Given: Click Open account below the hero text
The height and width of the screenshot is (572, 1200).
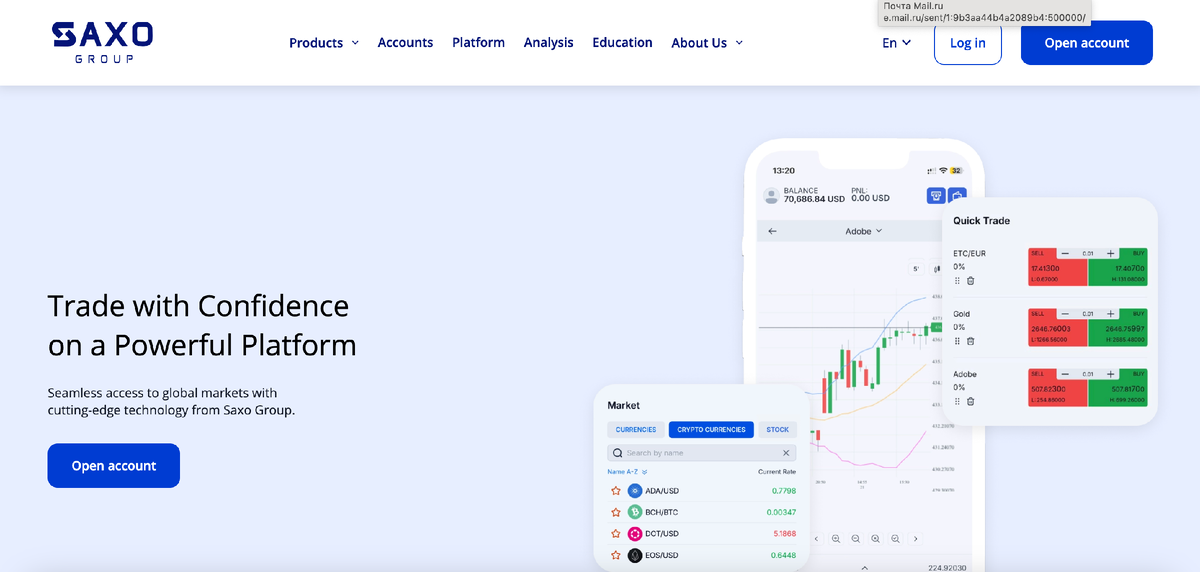Looking at the screenshot, I should pyautogui.click(x=114, y=466).
